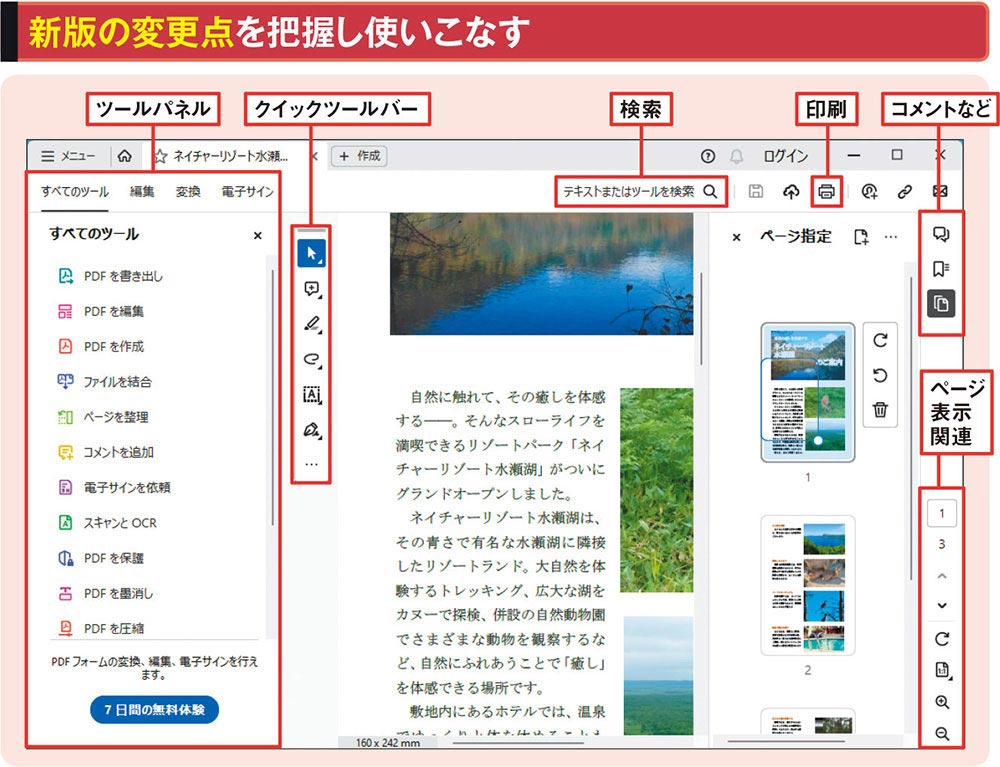Select the freehand draw loop tool
Screen dimensions: 1000x767
(x=311, y=360)
